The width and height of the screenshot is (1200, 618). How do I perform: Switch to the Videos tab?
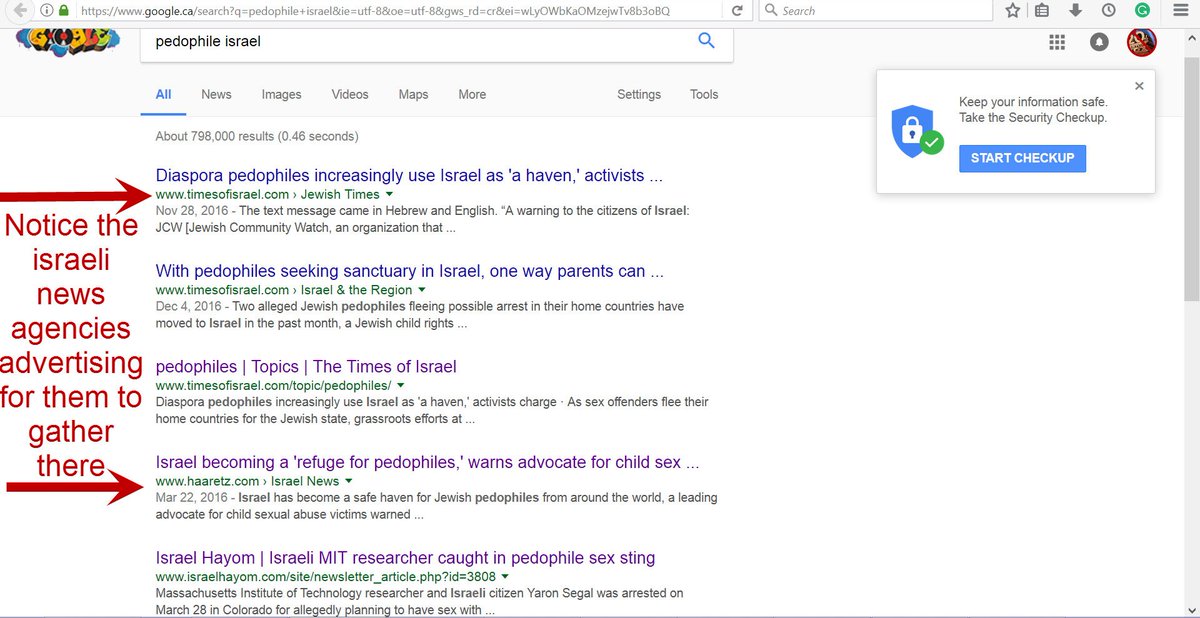(350, 94)
